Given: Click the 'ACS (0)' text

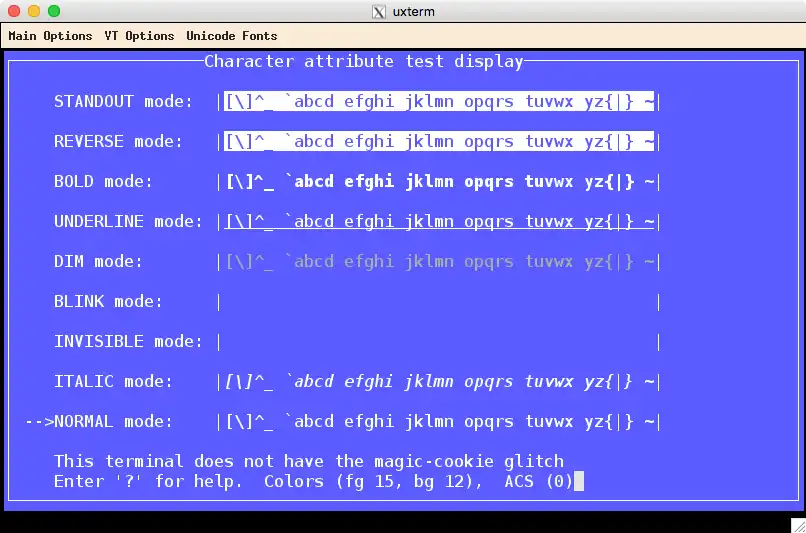Looking at the screenshot, I should 539,482.
